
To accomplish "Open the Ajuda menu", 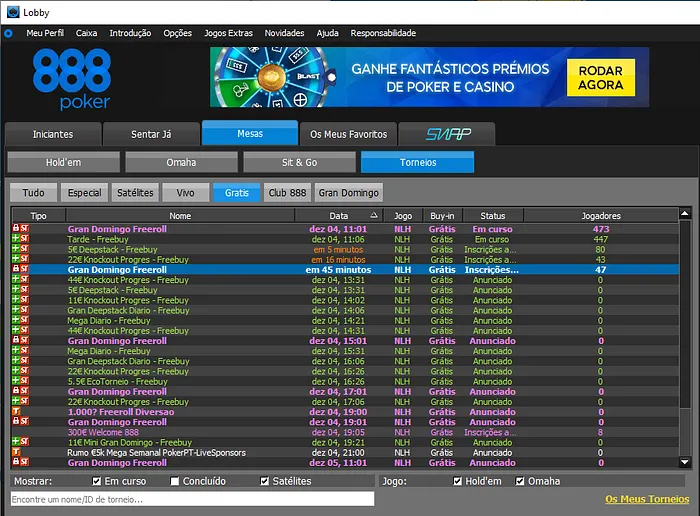I will (328, 33).
